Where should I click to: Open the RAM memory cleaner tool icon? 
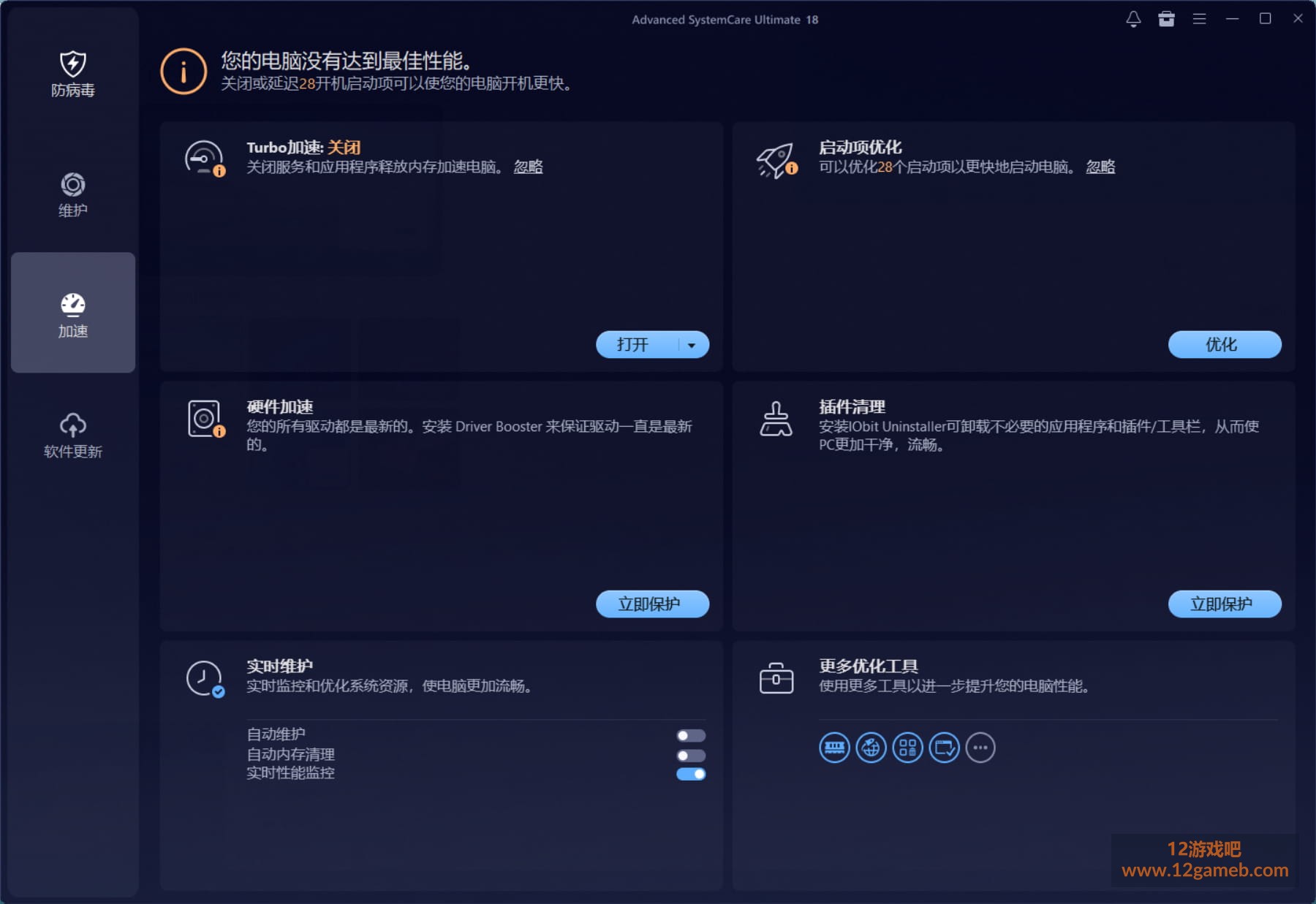(834, 748)
